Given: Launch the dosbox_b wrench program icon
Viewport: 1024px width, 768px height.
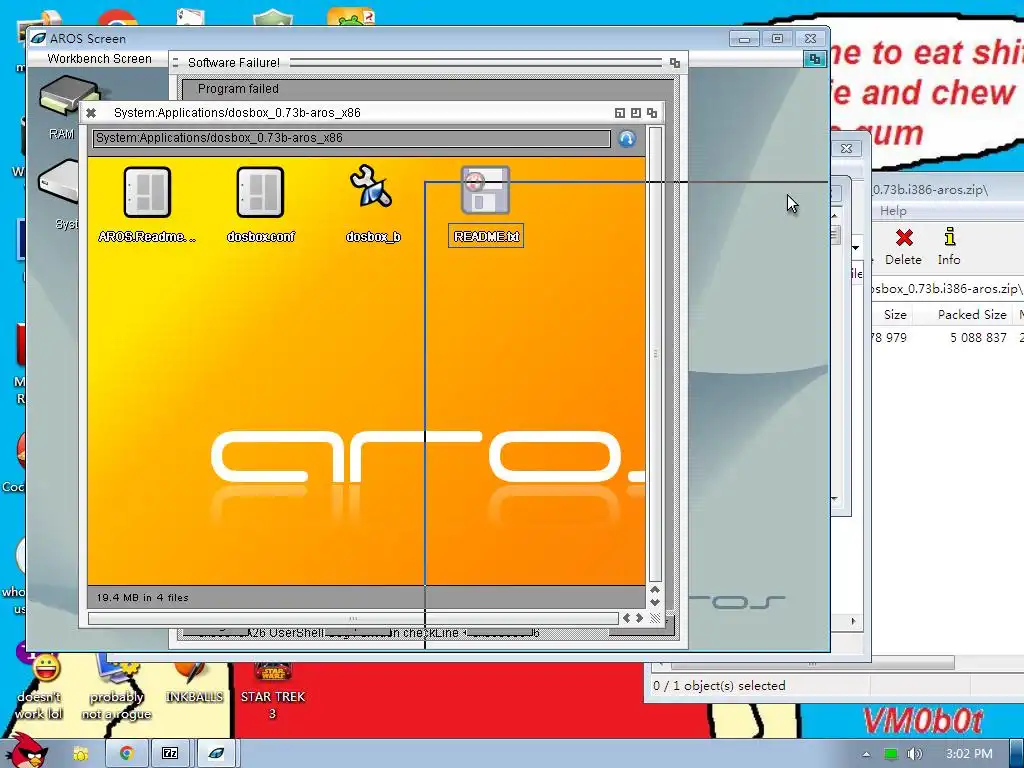Looking at the screenshot, I should point(372,187).
